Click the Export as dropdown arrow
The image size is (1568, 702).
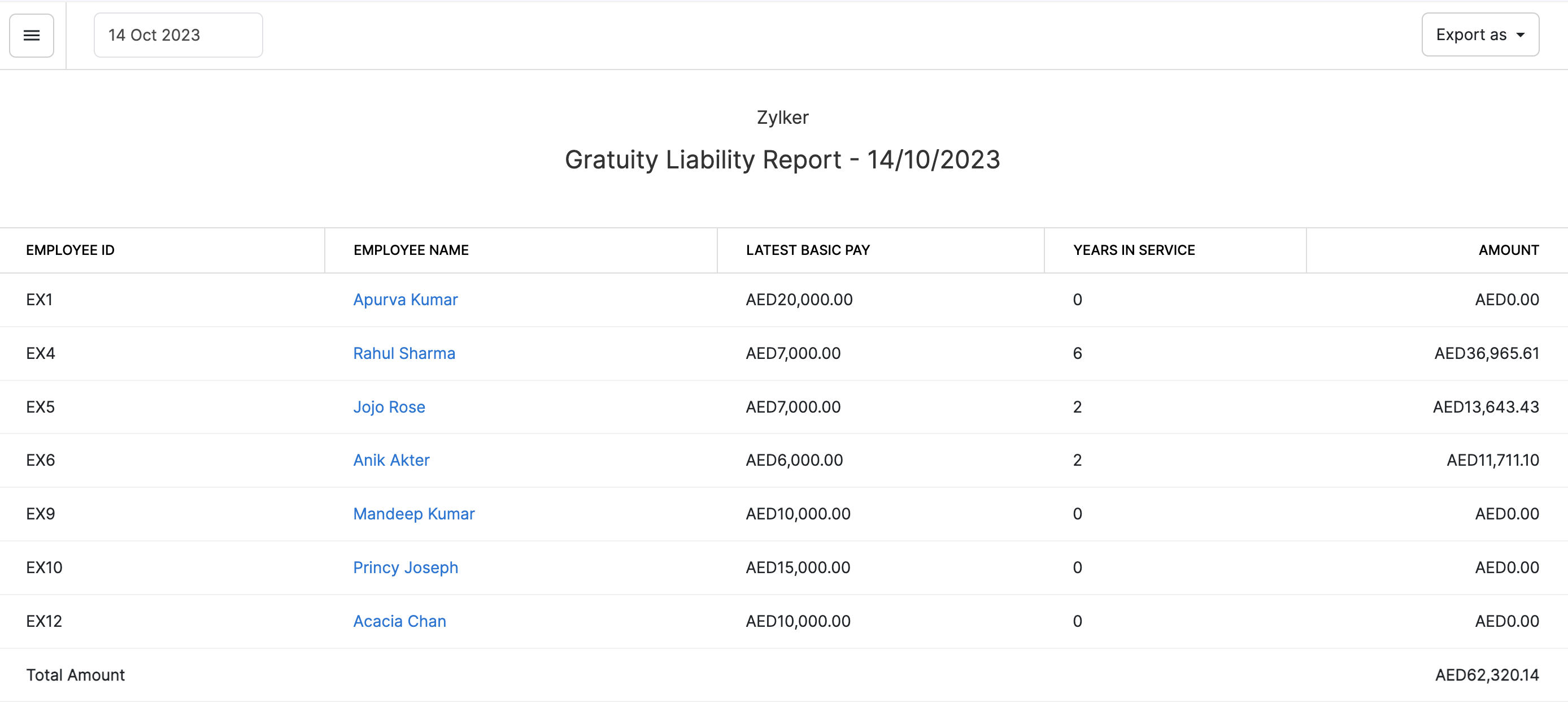pyautogui.click(x=1523, y=34)
